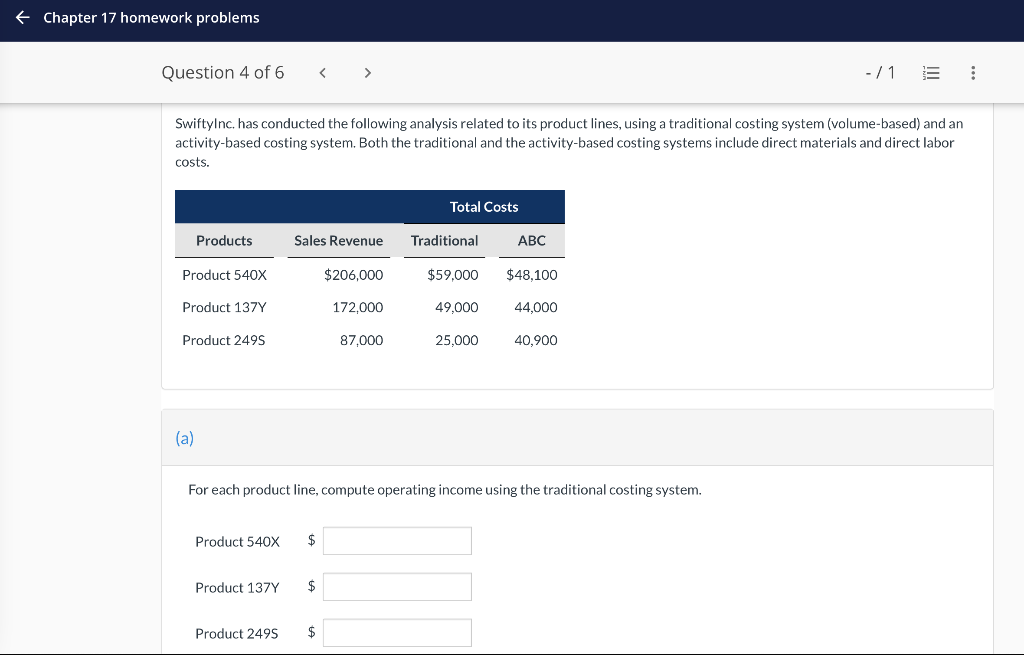The height and width of the screenshot is (655, 1024).
Task: Click the 44,000 ABC cost cell
Action: [x=536, y=308]
